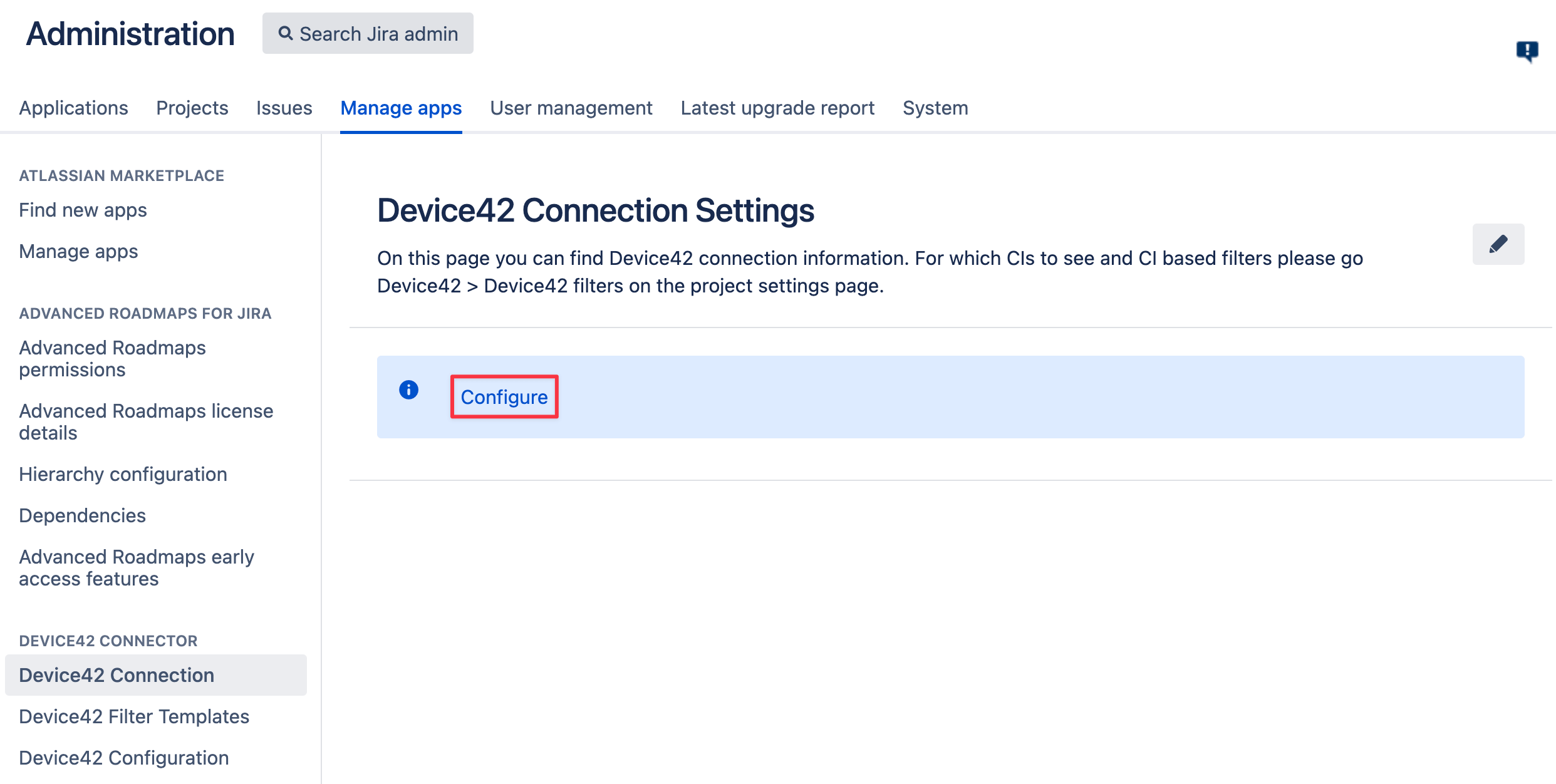Viewport: 1556px width, 784px height.
Task: Select Device42 Connection in the sidebar
Action: [x=116, y=674]
